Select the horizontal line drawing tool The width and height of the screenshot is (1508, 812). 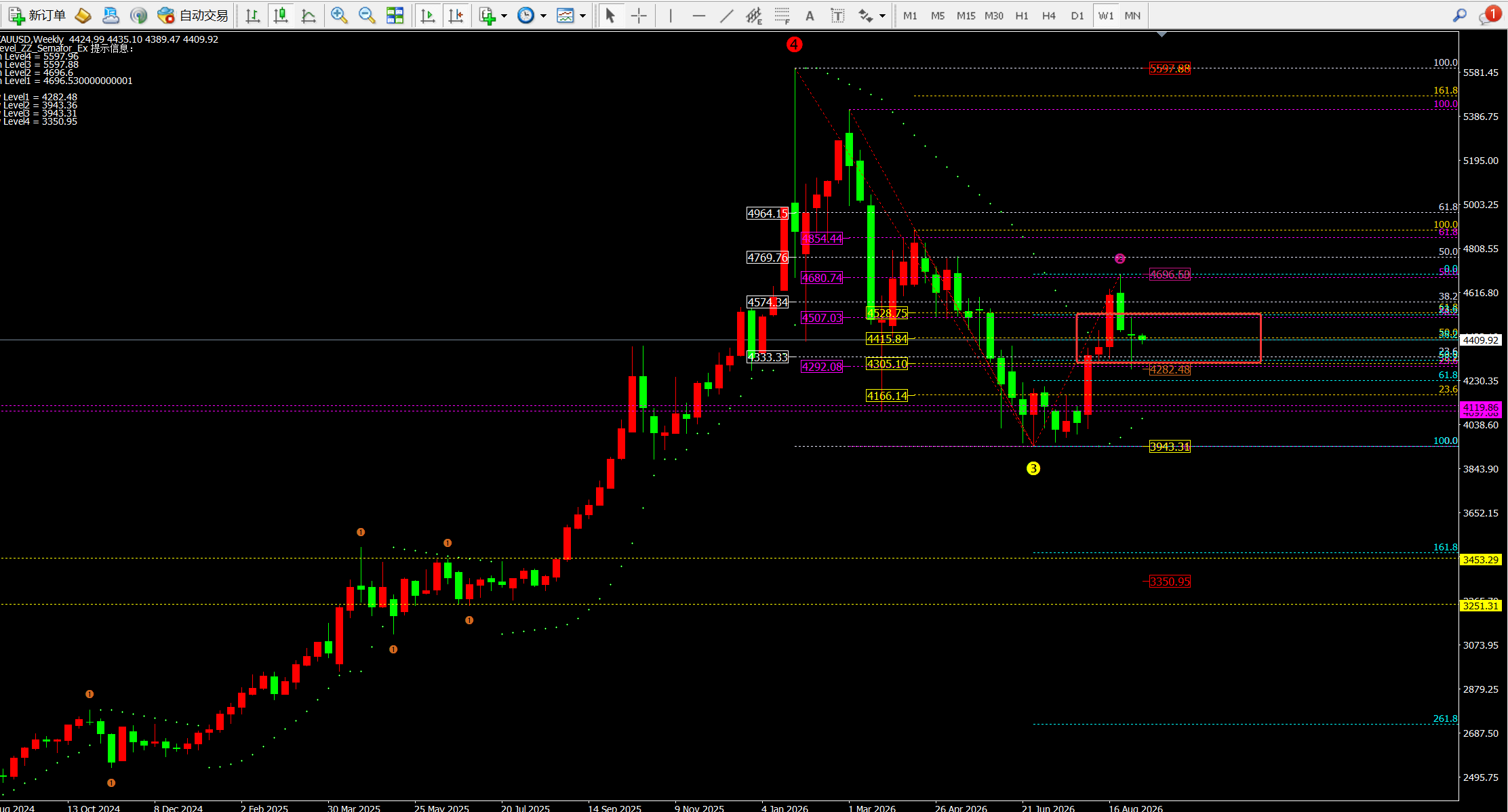tap(699, 15)
